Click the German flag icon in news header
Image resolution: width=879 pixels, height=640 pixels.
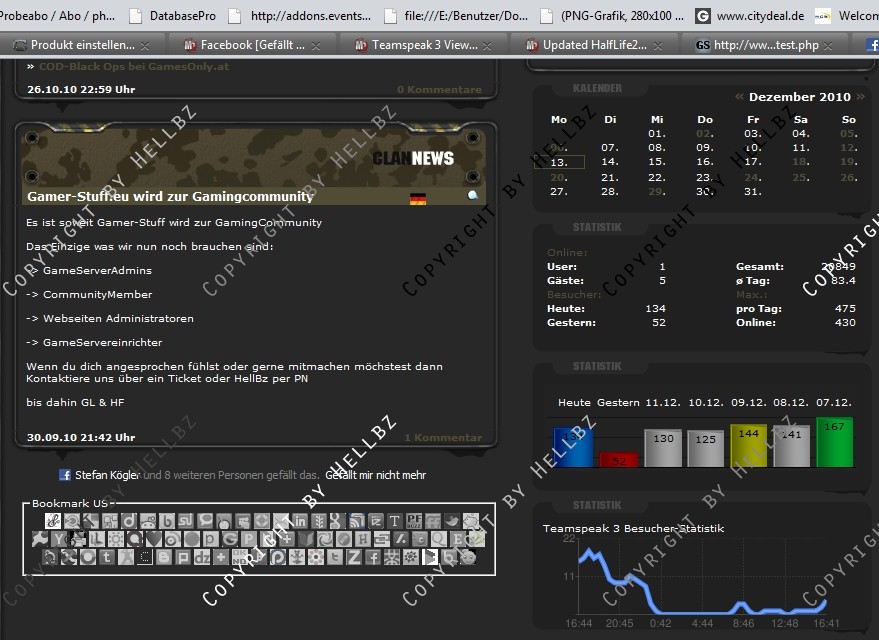click(x=418, y=198)
